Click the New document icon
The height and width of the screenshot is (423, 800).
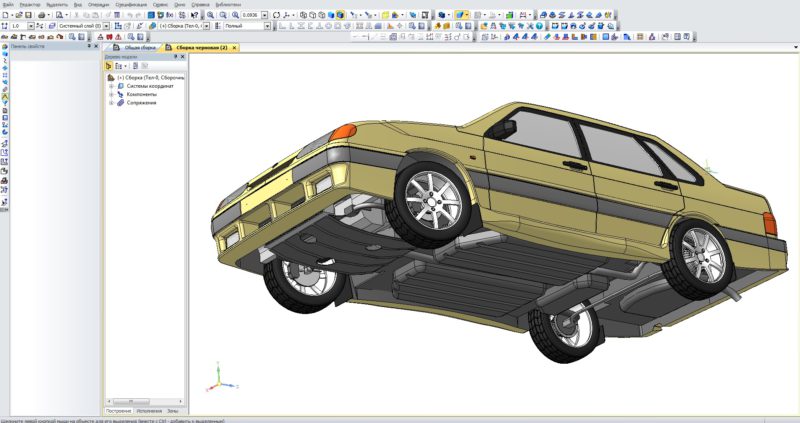click(x=6, y=15)
